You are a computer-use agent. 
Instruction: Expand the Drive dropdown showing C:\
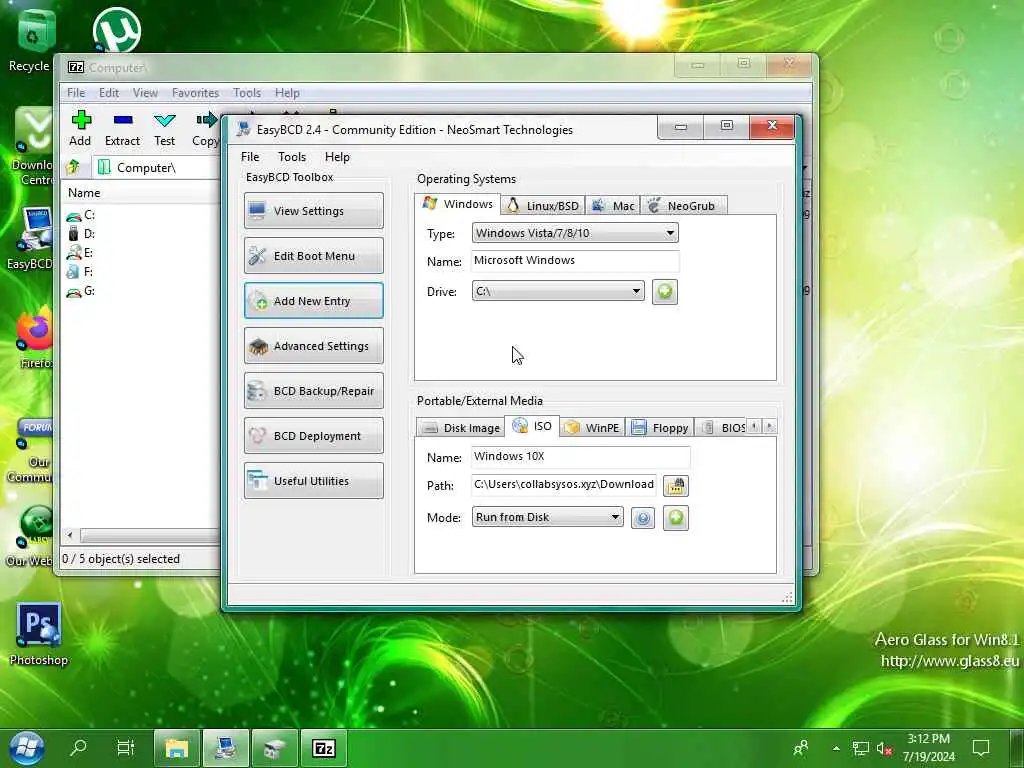(x=558, y=291)
